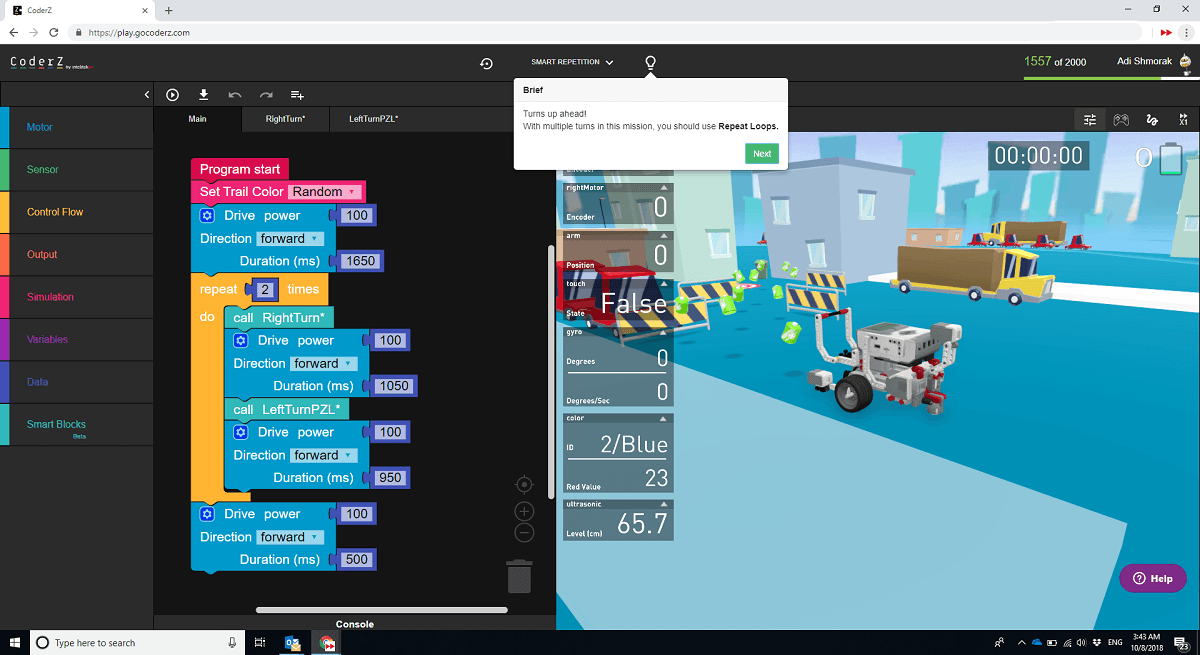Screen dimensions: 1200x655
Task: Click the download code icon
Action: tap(203, 94)
